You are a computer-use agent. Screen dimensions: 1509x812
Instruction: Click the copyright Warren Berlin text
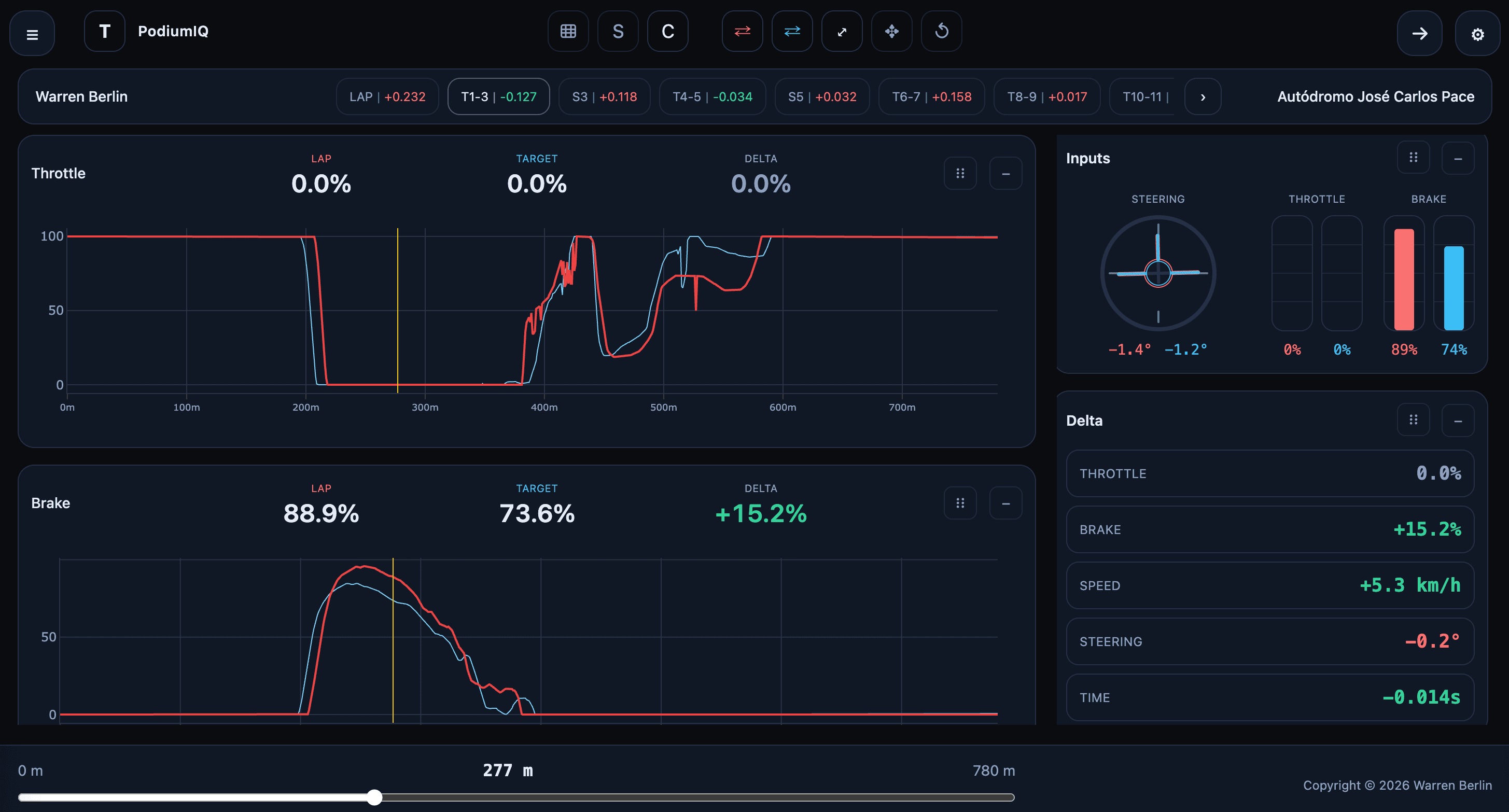click(1397, 785)
